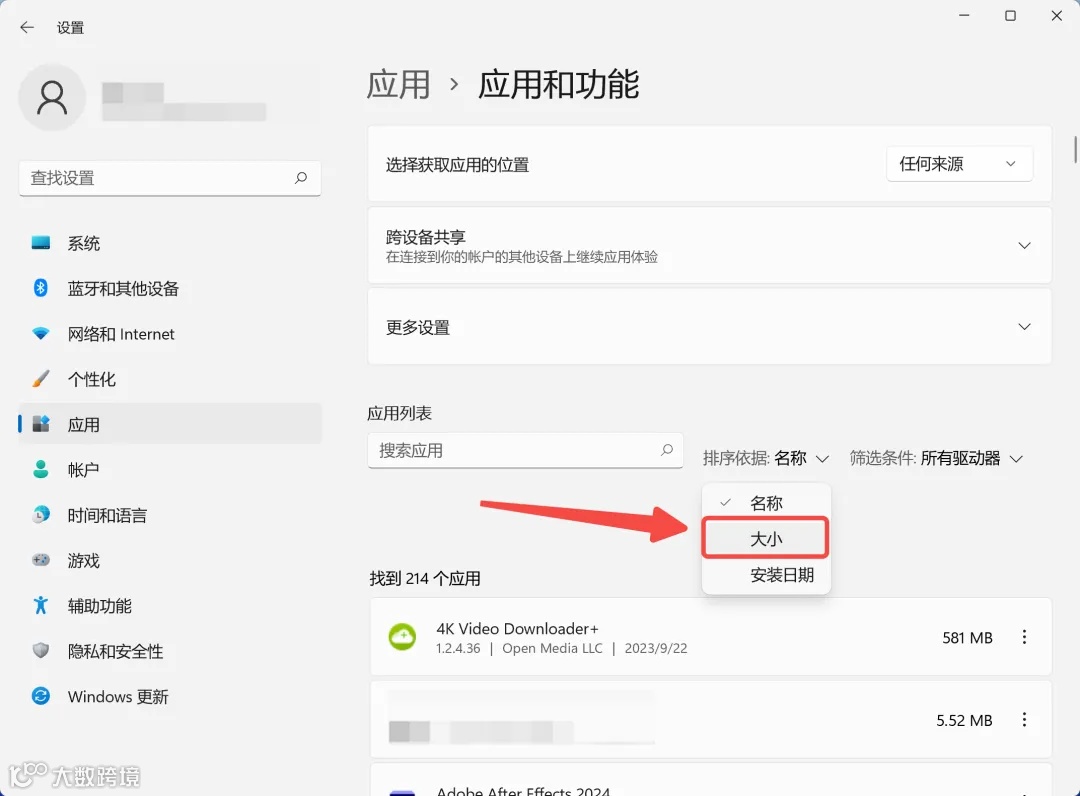Choose 大小 sort option
1080x796 pixels.
point(766,538)
